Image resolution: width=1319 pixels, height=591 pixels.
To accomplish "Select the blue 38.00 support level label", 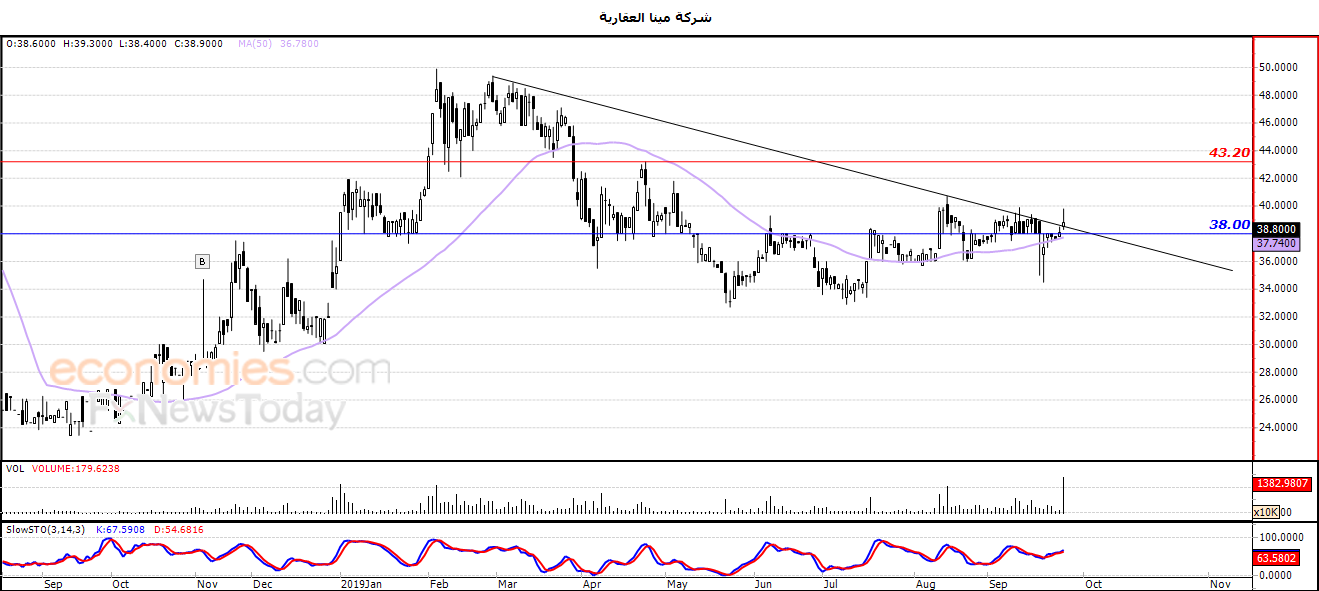I will (x=1230, y=225).
